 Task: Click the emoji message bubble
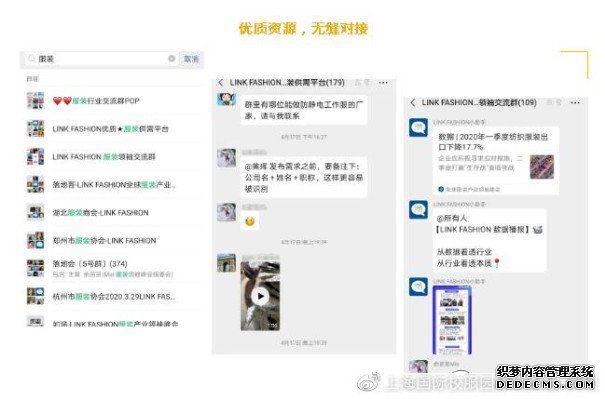tap(250, 221)
